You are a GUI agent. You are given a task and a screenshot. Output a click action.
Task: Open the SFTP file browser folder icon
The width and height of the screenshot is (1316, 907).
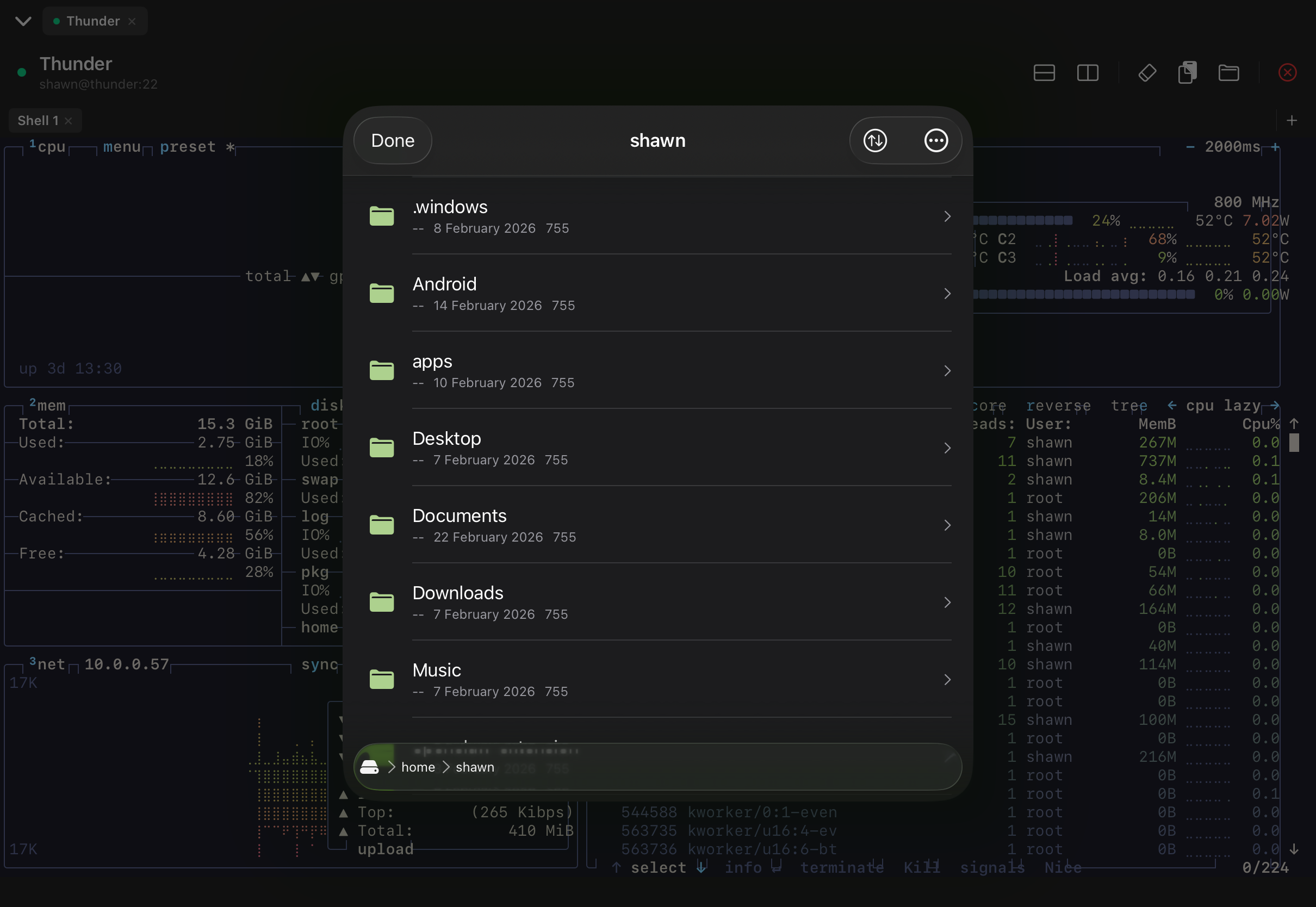(x=1228, y=73)
